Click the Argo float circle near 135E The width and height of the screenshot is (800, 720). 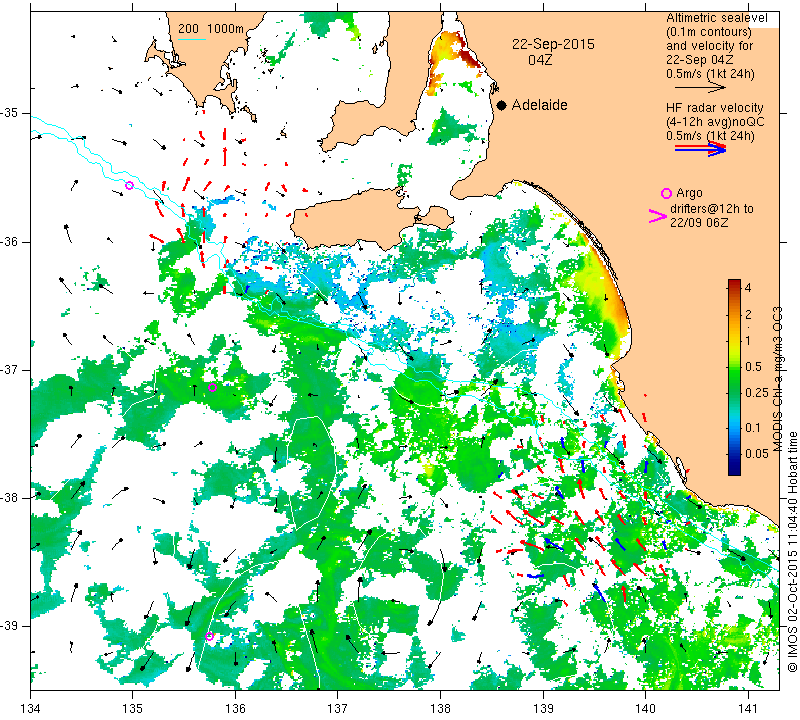coord(129,185)
